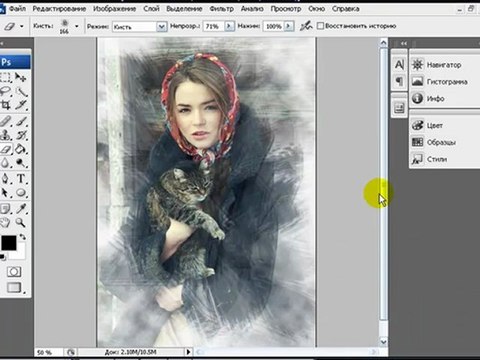Select the Slice tool
Screen dimensions: 480x360
(21, 105)
